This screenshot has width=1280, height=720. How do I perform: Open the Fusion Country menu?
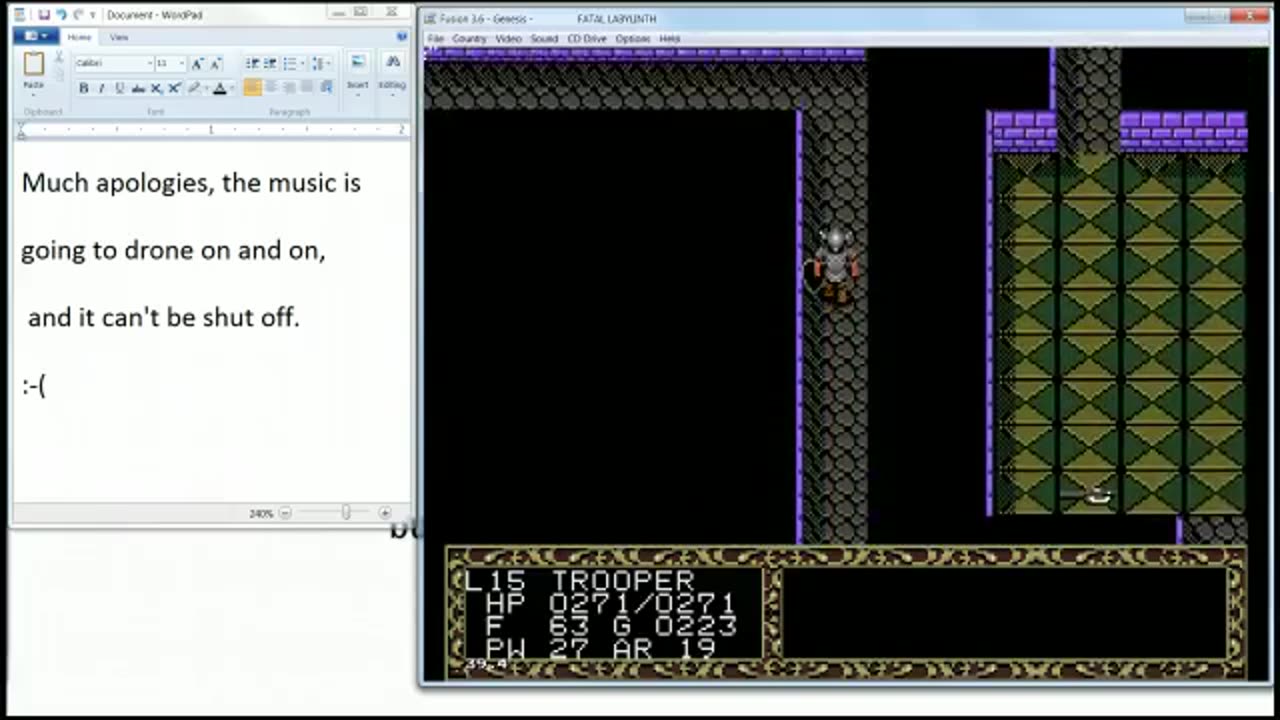[469, 39]
